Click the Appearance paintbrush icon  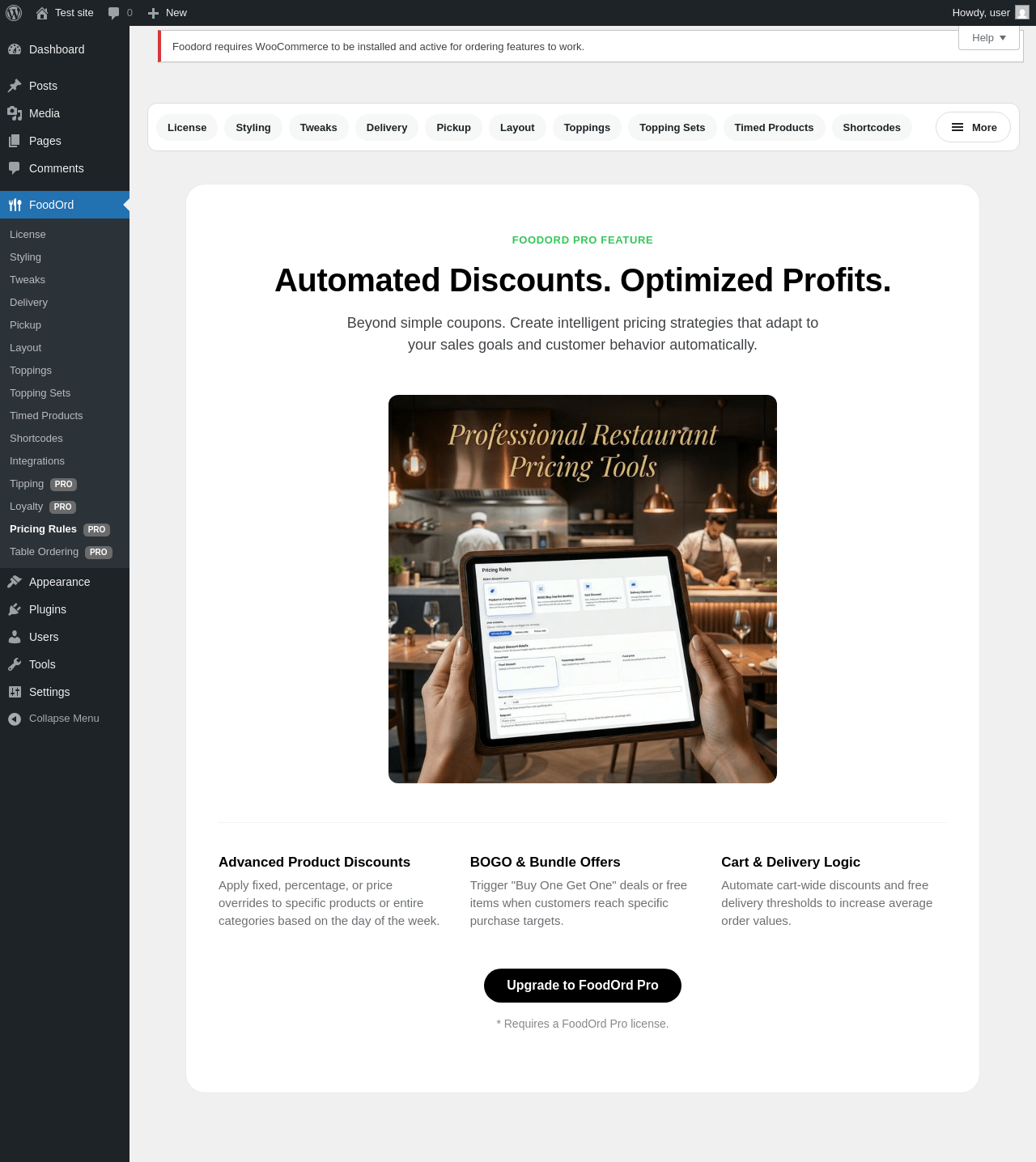point(15,582)
